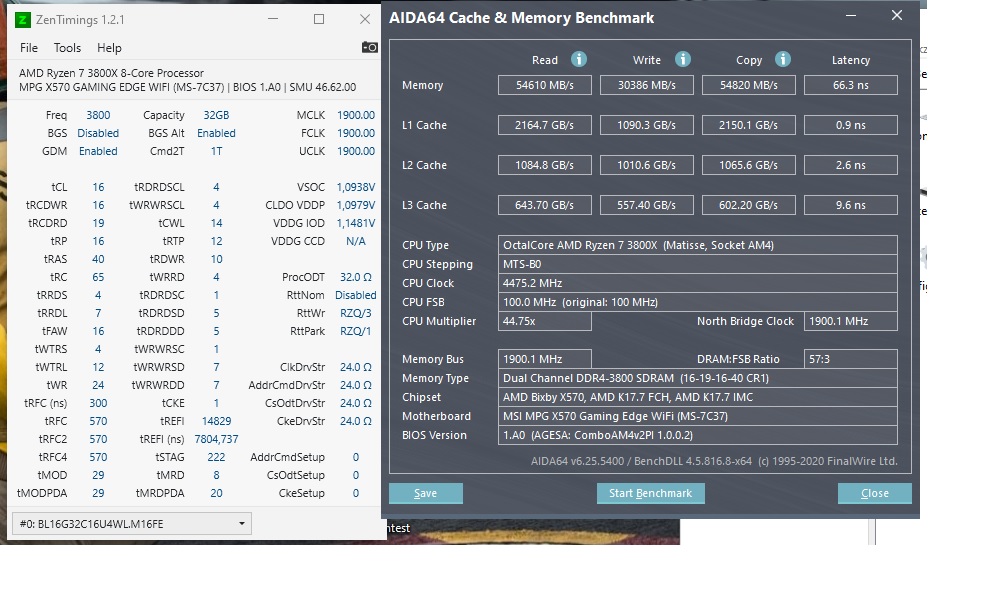The height and width of the screenshot is (589, 1002).
Task: Click the Start Benchmark button
Action: tap(651, 493)
